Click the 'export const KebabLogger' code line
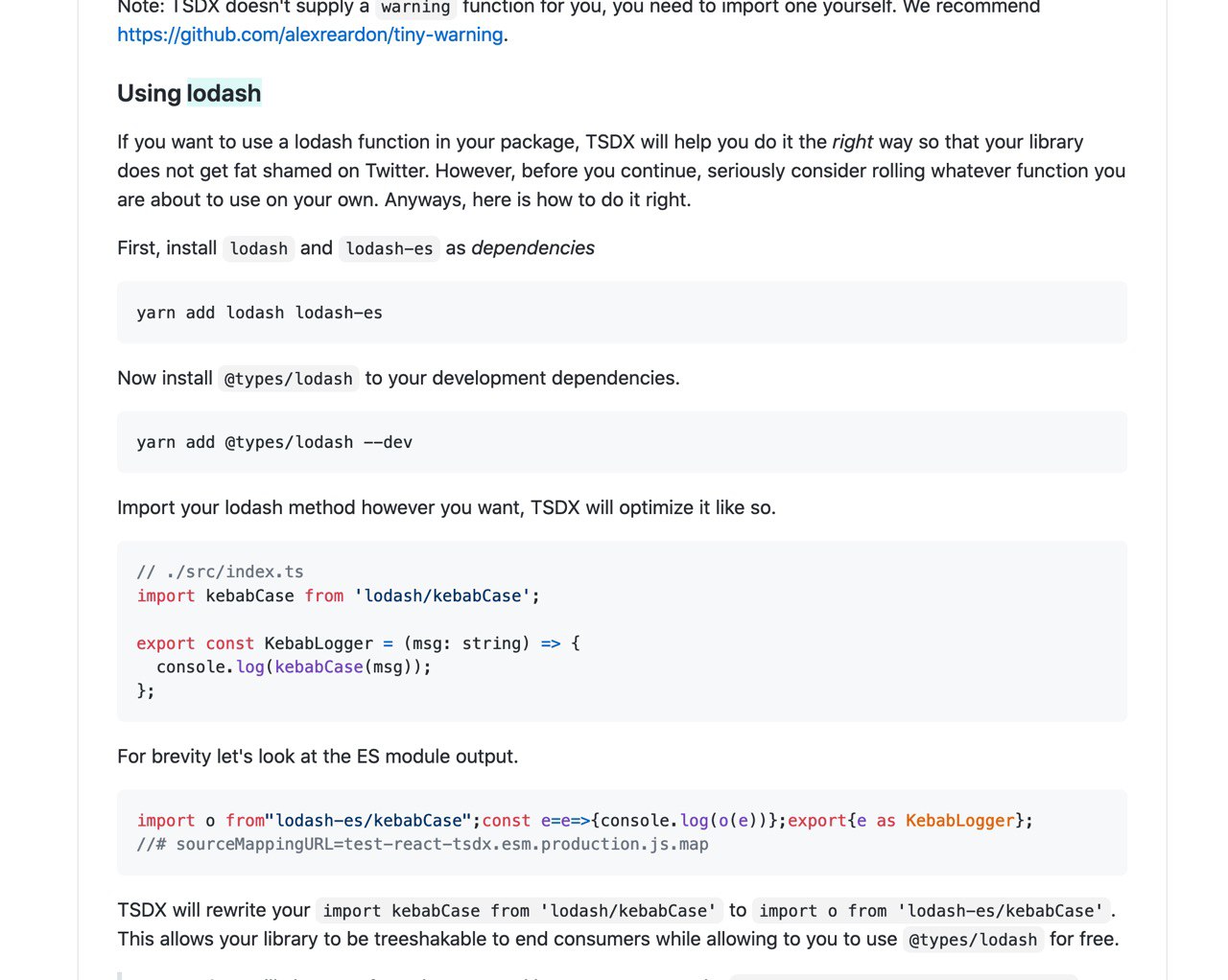The height and width of the screenshot is (980, 1228). tap(358, 643)
